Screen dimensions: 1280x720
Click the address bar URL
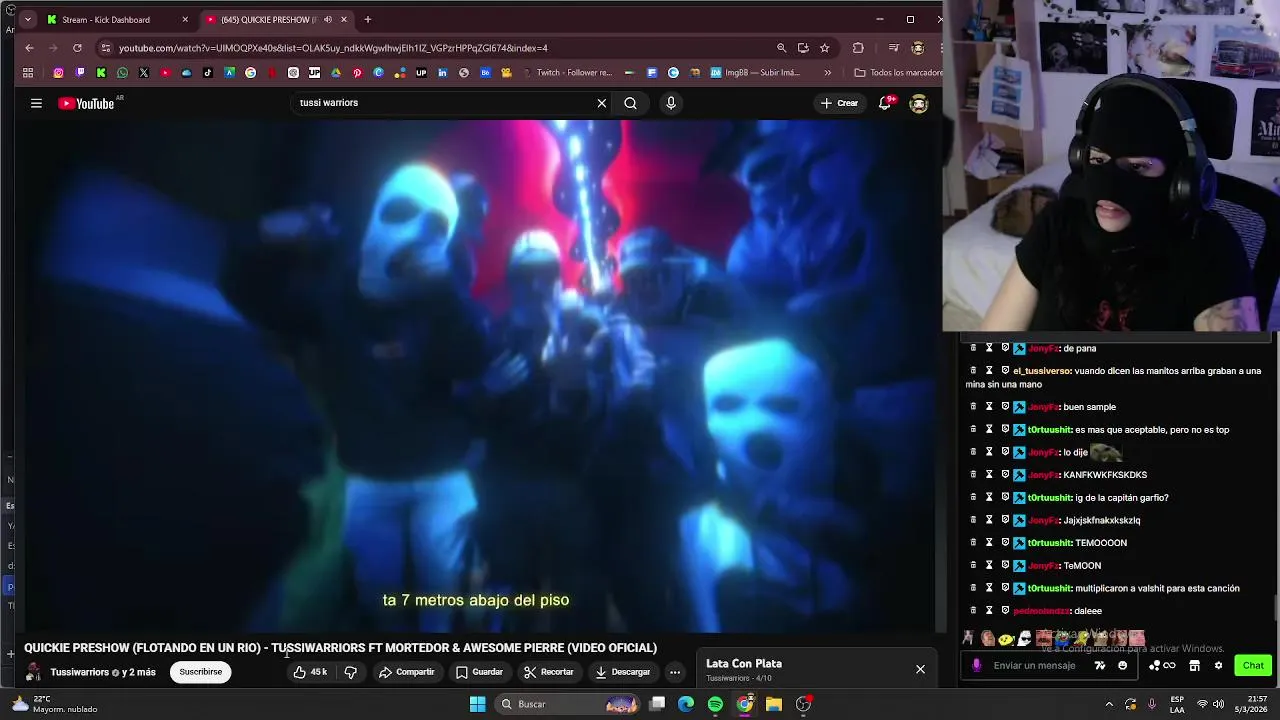(333, 48)
